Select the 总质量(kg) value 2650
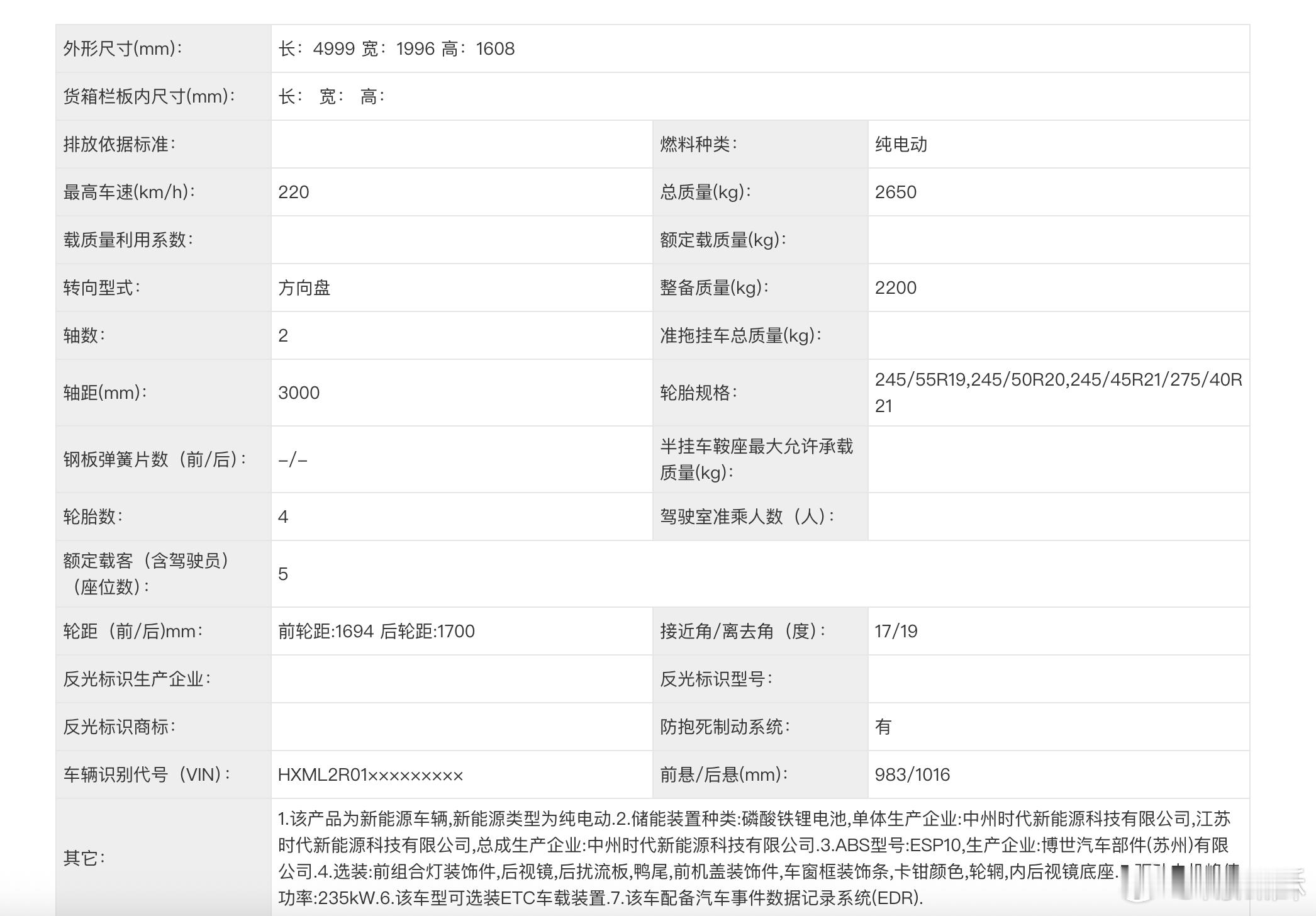Screen dimensions: 1316x916 898,192
